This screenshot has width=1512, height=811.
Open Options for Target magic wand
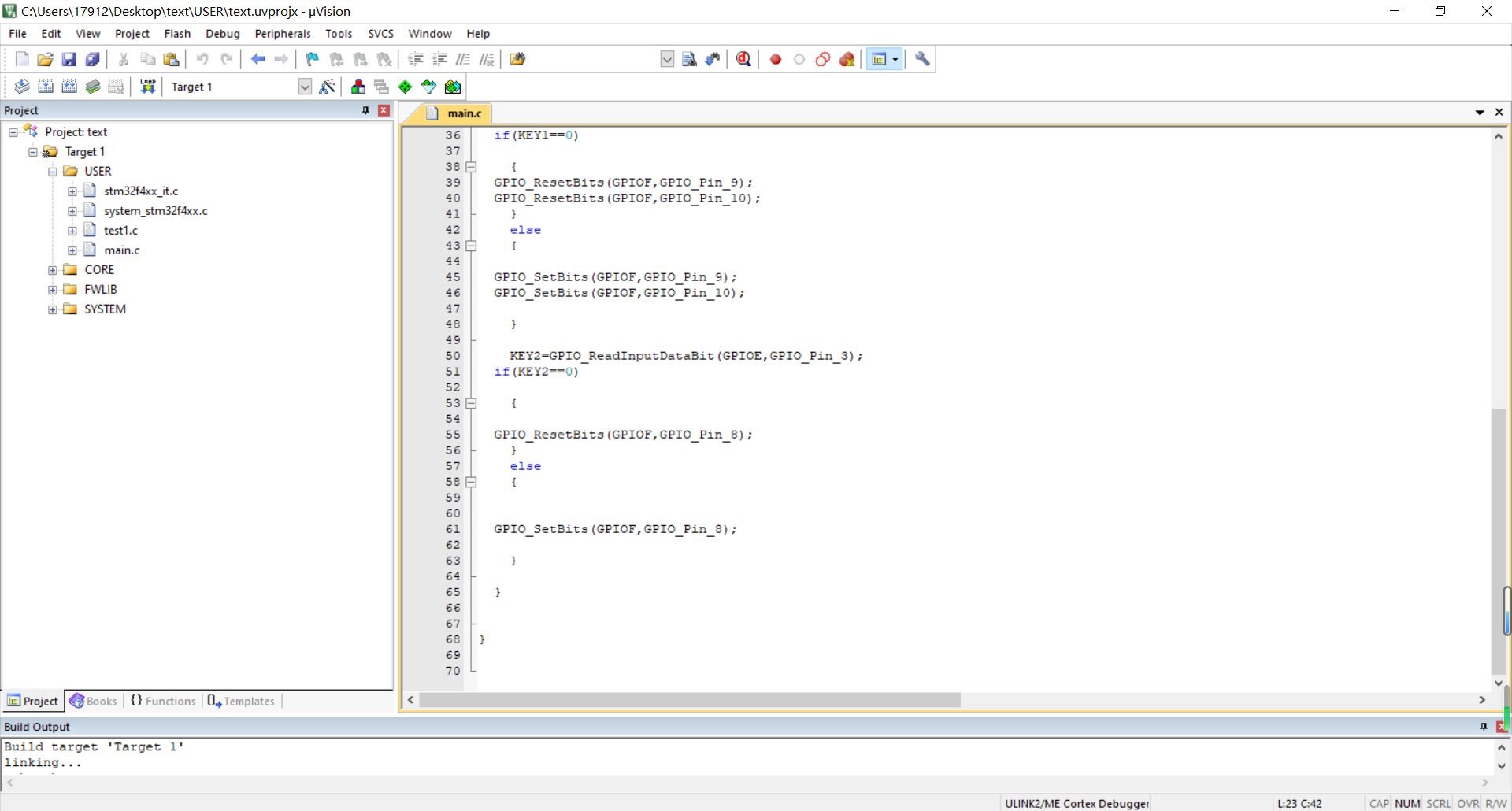pos(327,87)
